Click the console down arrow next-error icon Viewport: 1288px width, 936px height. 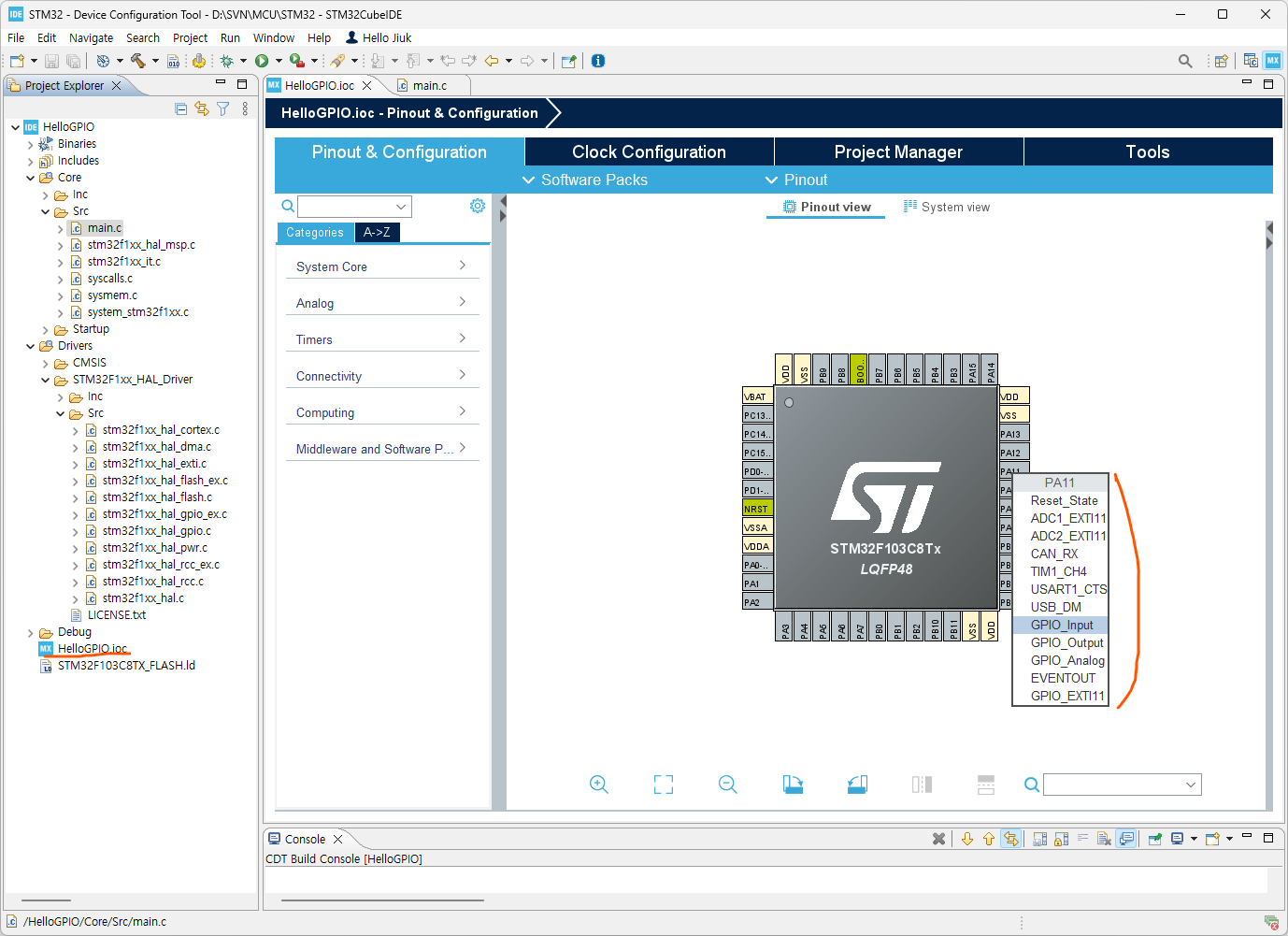[967, 839]
